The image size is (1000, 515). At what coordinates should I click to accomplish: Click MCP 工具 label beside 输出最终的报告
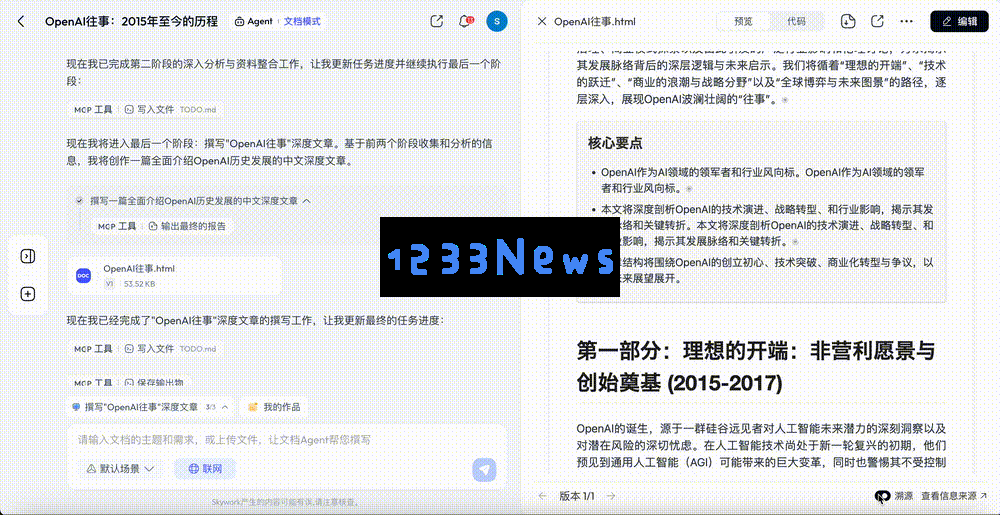117,226
